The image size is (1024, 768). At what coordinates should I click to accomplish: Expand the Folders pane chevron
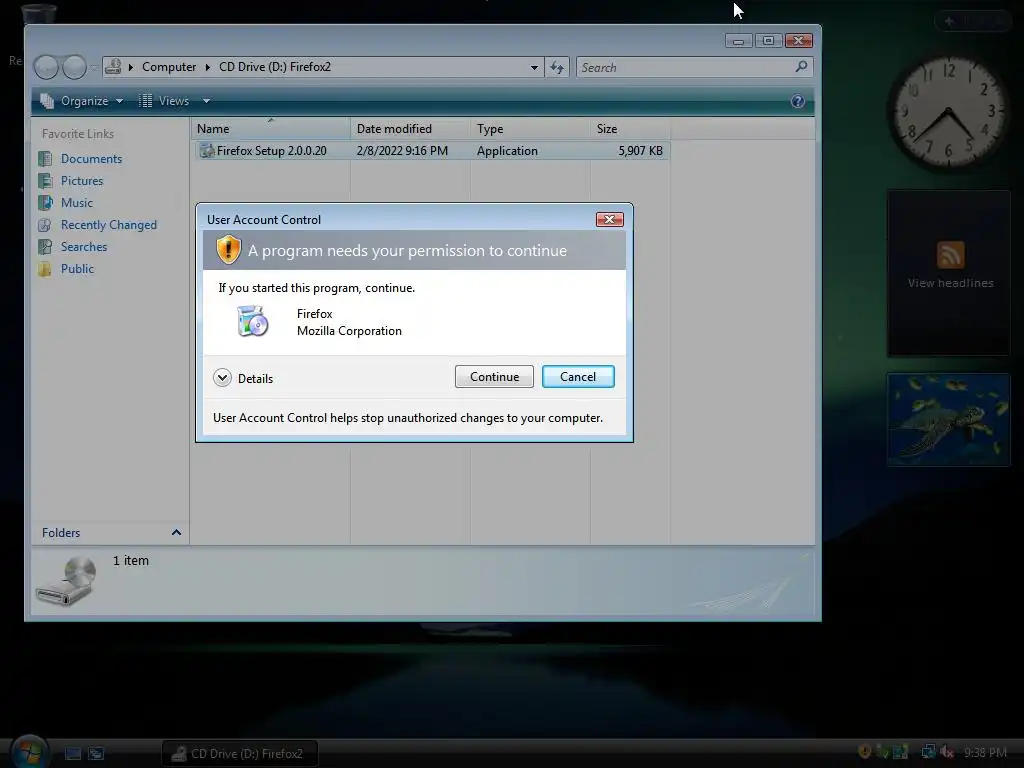coord(176,533)
